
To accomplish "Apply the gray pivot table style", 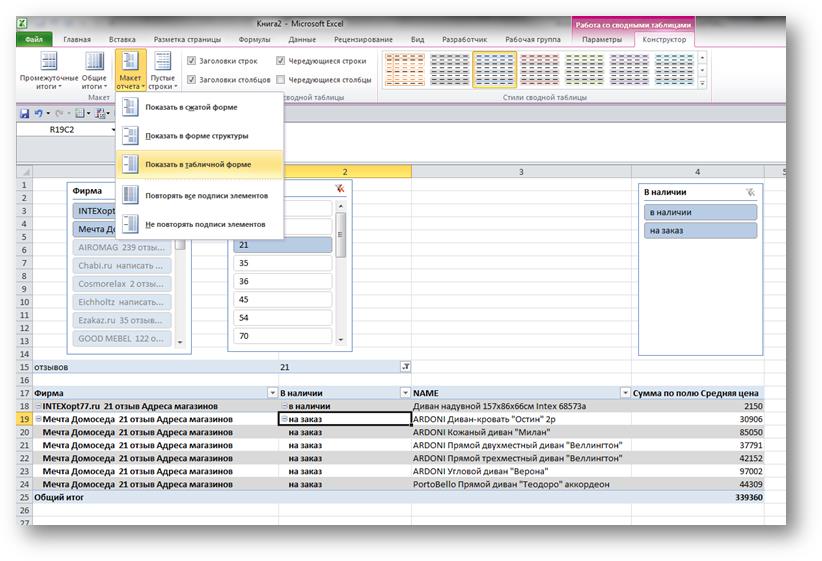I will coord(449,69).
